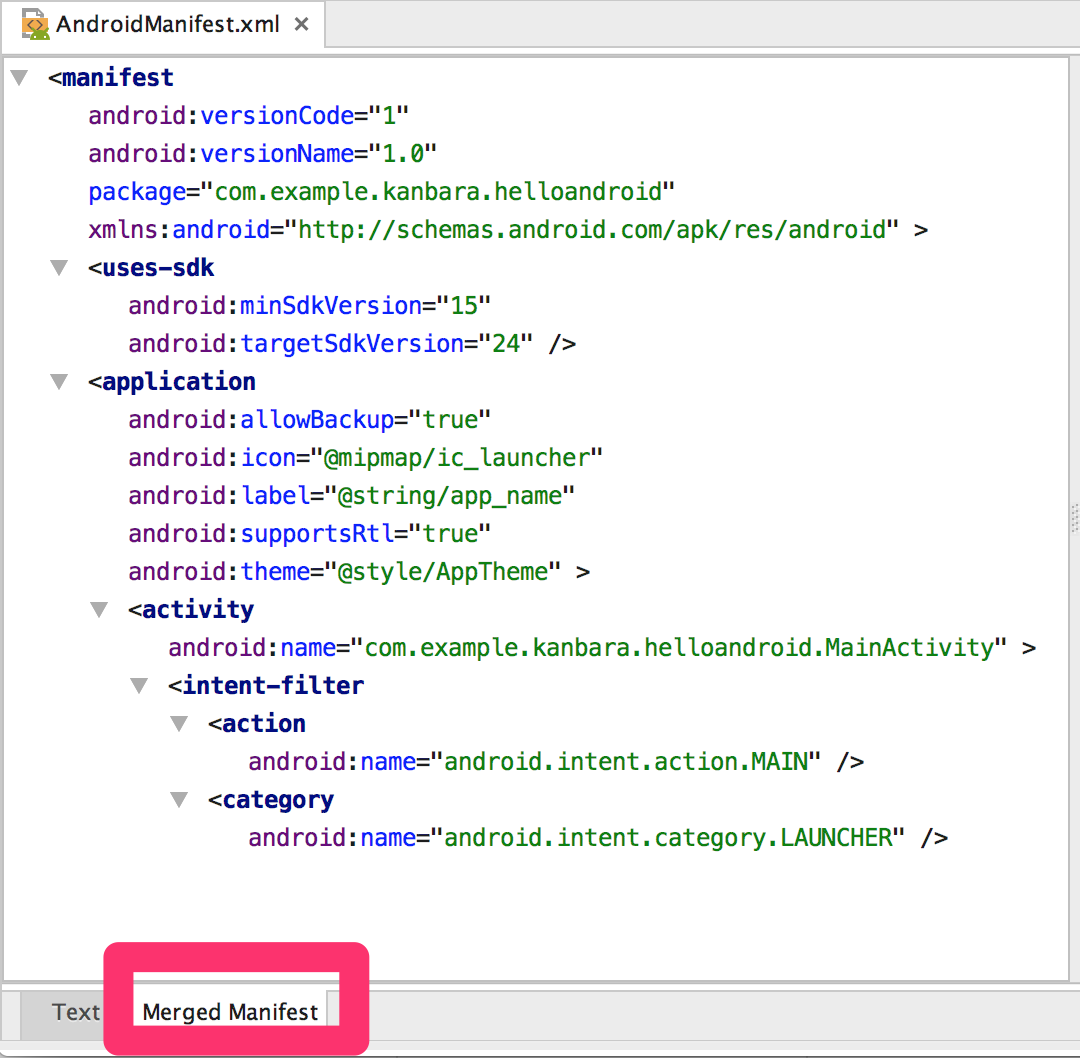Select android:versionCode="1" line

click(249, 115)
